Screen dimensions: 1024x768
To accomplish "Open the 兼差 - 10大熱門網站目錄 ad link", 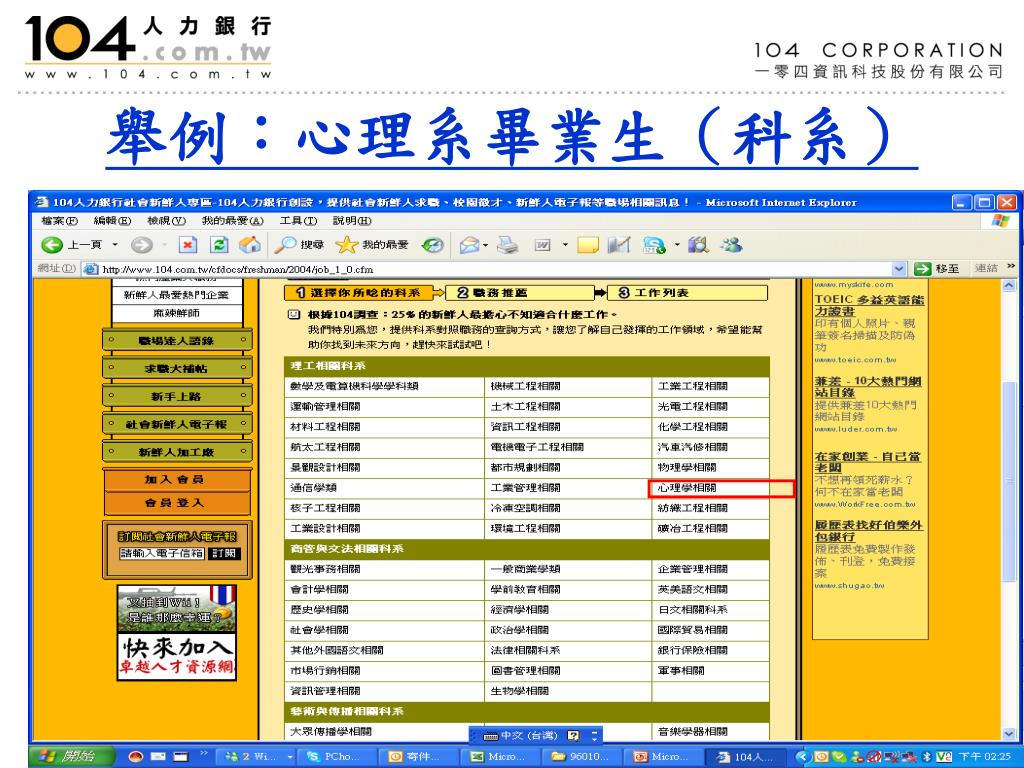I will (x=868, y=387).
